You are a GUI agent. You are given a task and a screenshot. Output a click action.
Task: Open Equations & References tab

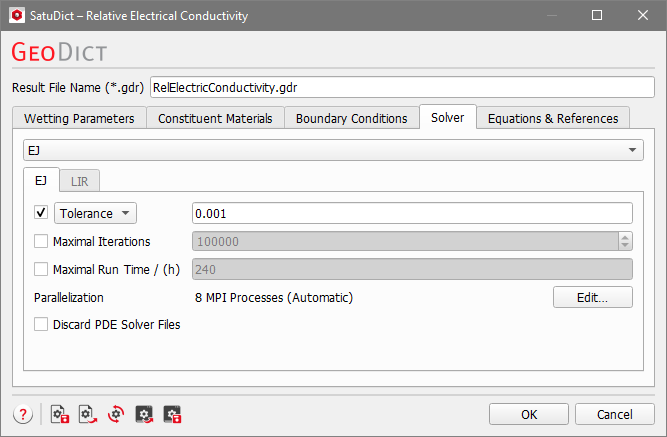(x=553, y=118)
